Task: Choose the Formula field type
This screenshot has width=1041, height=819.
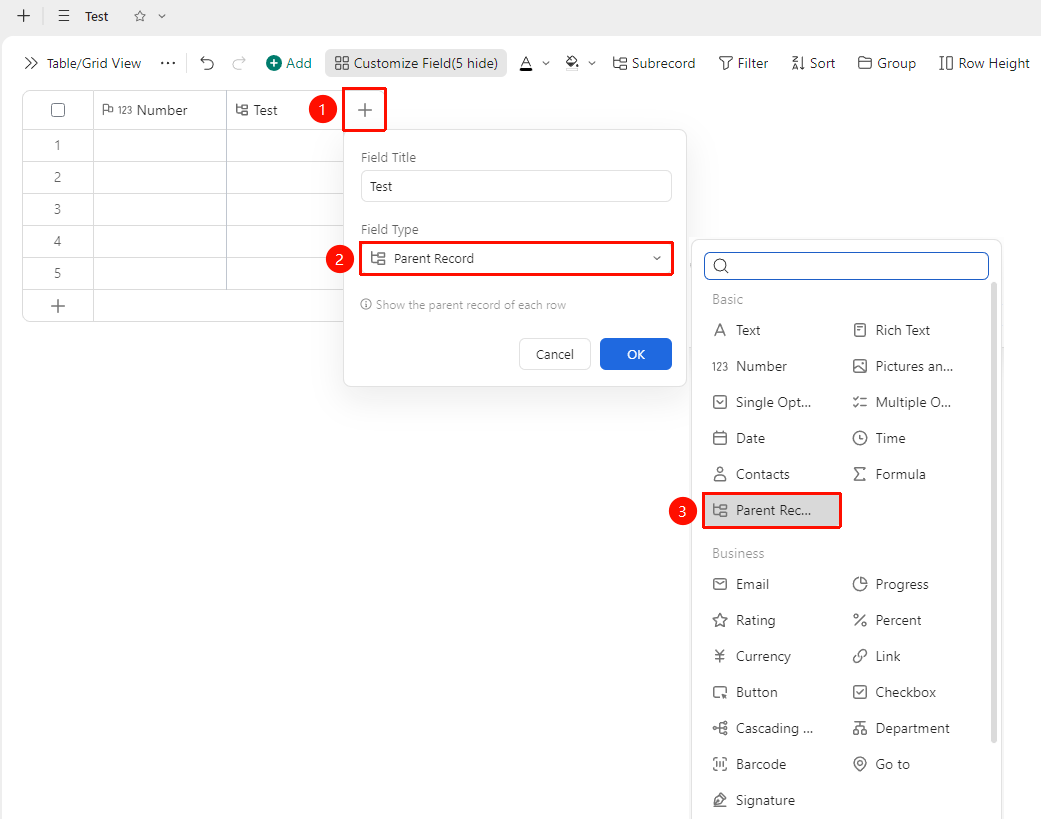Action: tap(889, 474)
